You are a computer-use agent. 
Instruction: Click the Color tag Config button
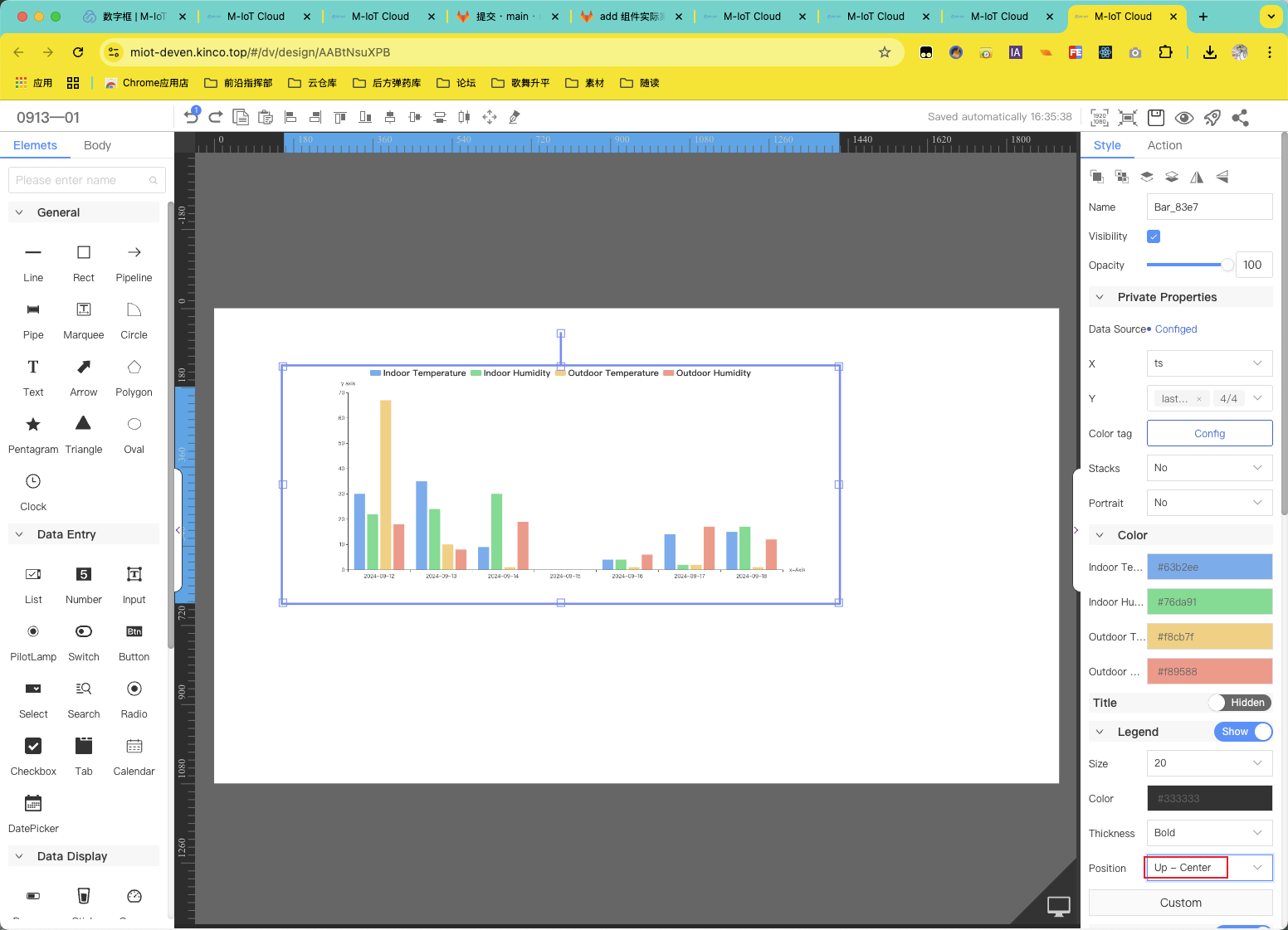coord(1209,433)
